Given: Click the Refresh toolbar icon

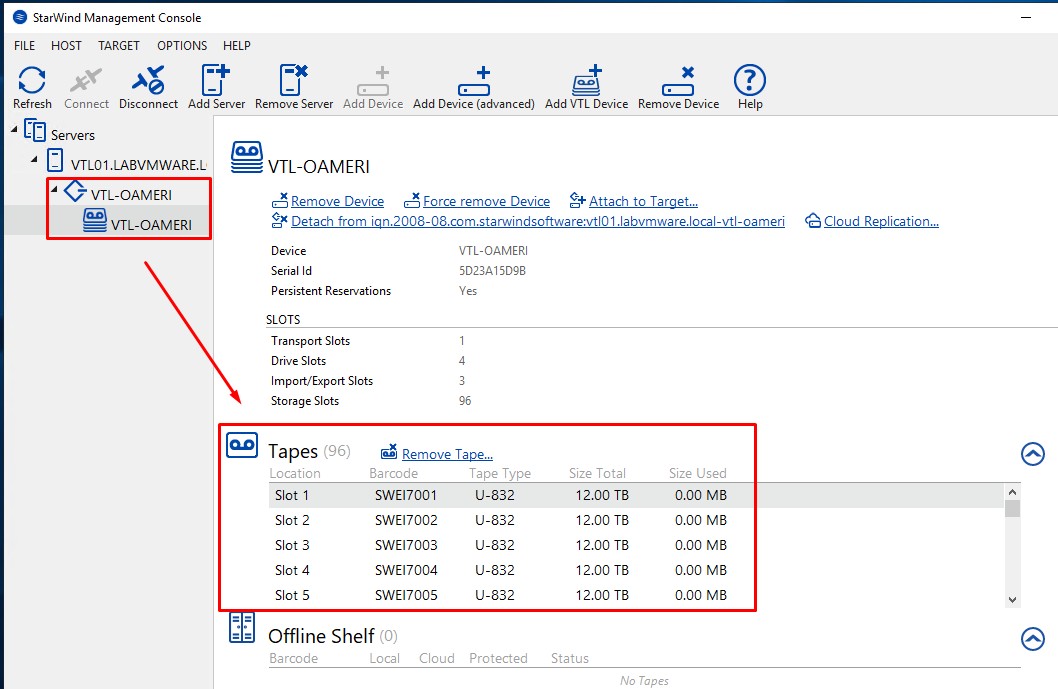Looking at the screenshot, I should (32, 82).
